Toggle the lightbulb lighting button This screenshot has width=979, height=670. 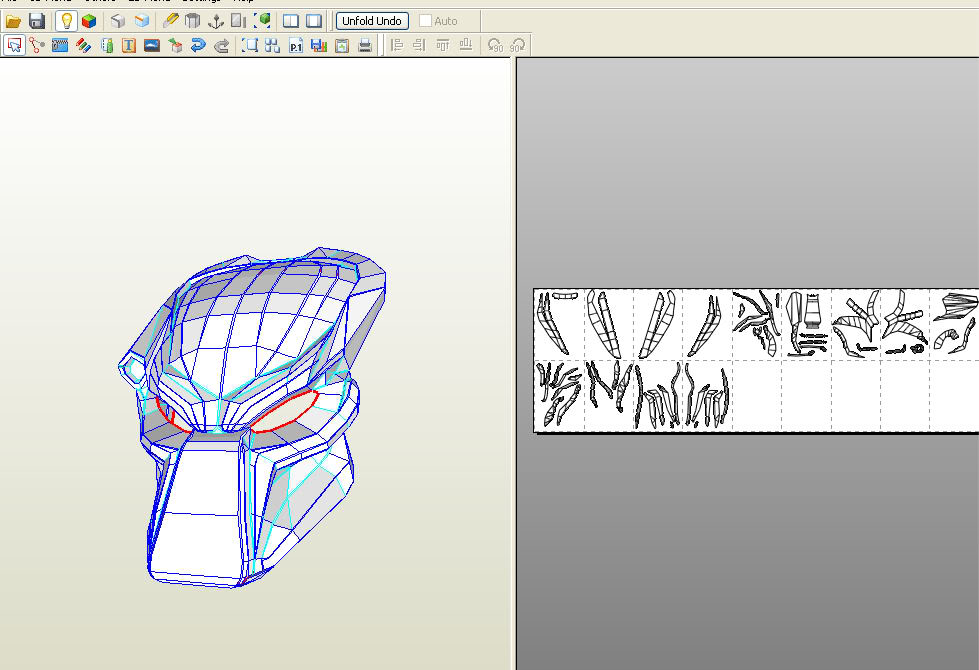coord(66,21)
